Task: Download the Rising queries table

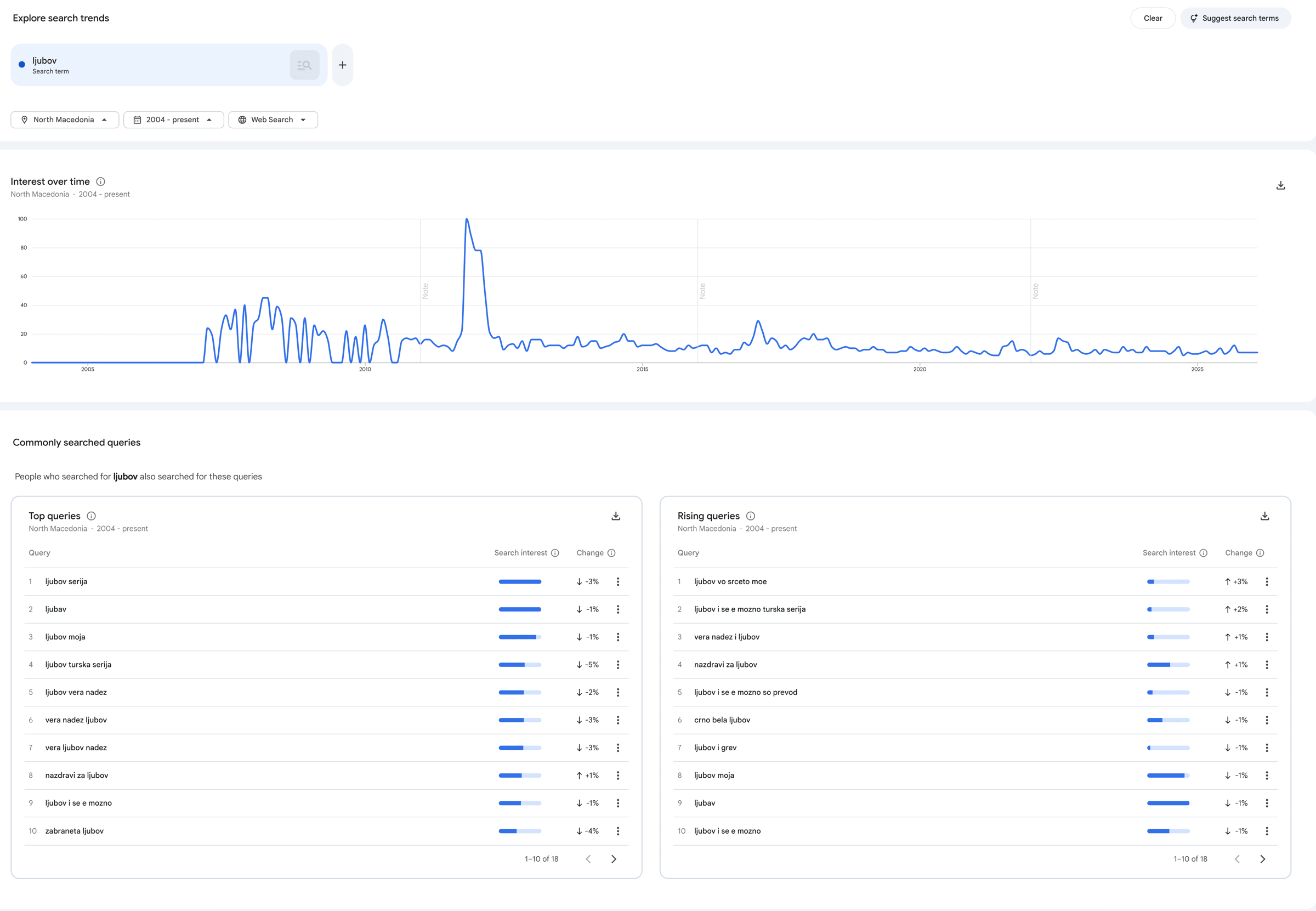Action: pos(1264,516)
